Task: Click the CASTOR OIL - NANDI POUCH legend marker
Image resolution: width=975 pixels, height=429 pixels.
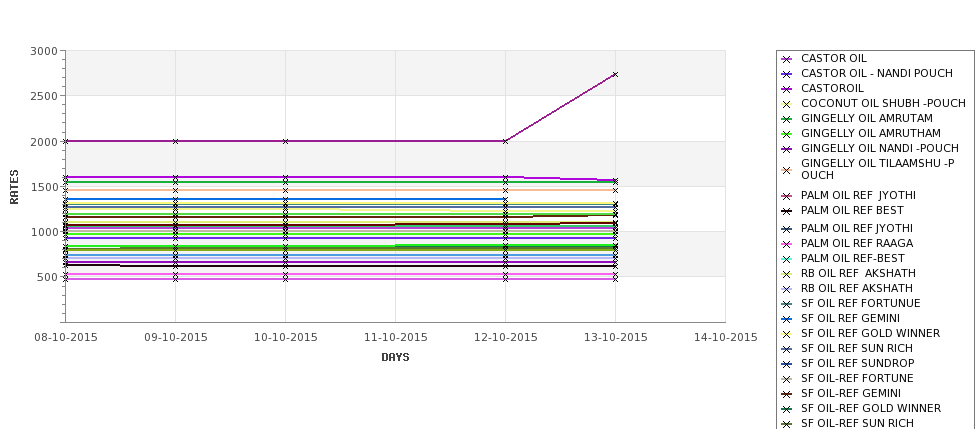Action: coord(787,74)
